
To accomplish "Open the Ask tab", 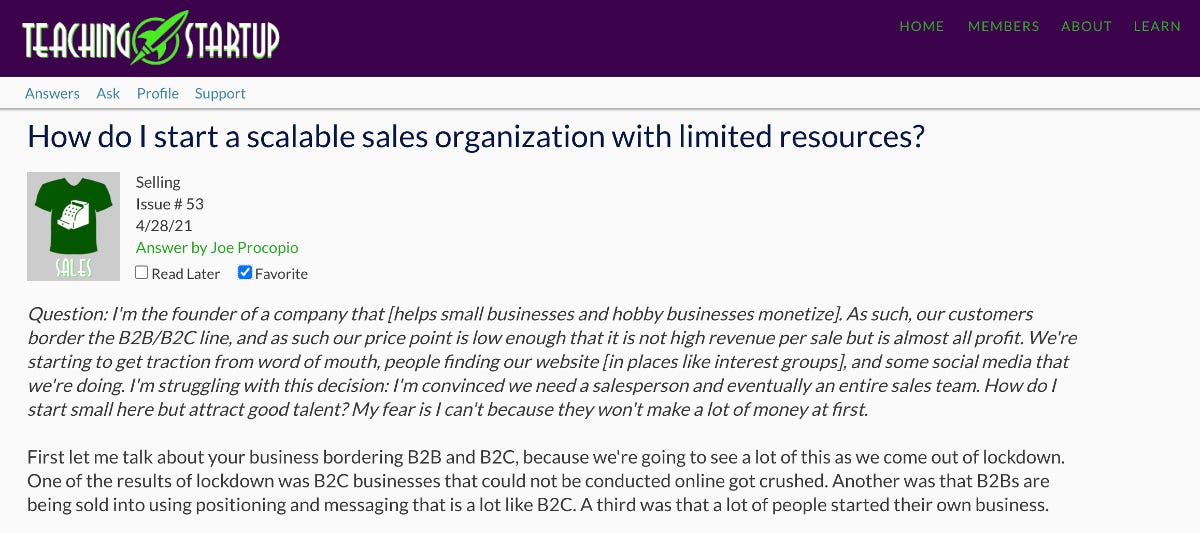I will [x=108, y=93].
